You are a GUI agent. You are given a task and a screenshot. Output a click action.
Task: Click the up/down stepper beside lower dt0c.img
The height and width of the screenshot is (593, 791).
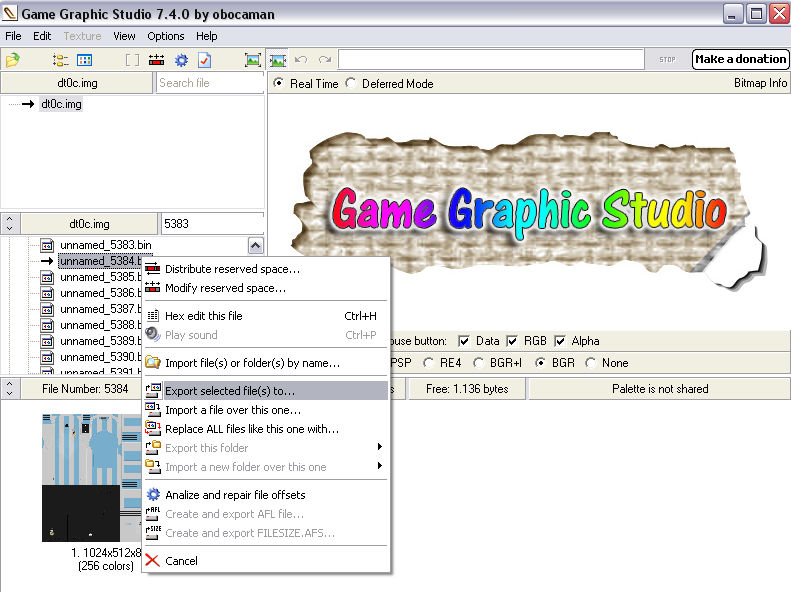click(10, 223)
